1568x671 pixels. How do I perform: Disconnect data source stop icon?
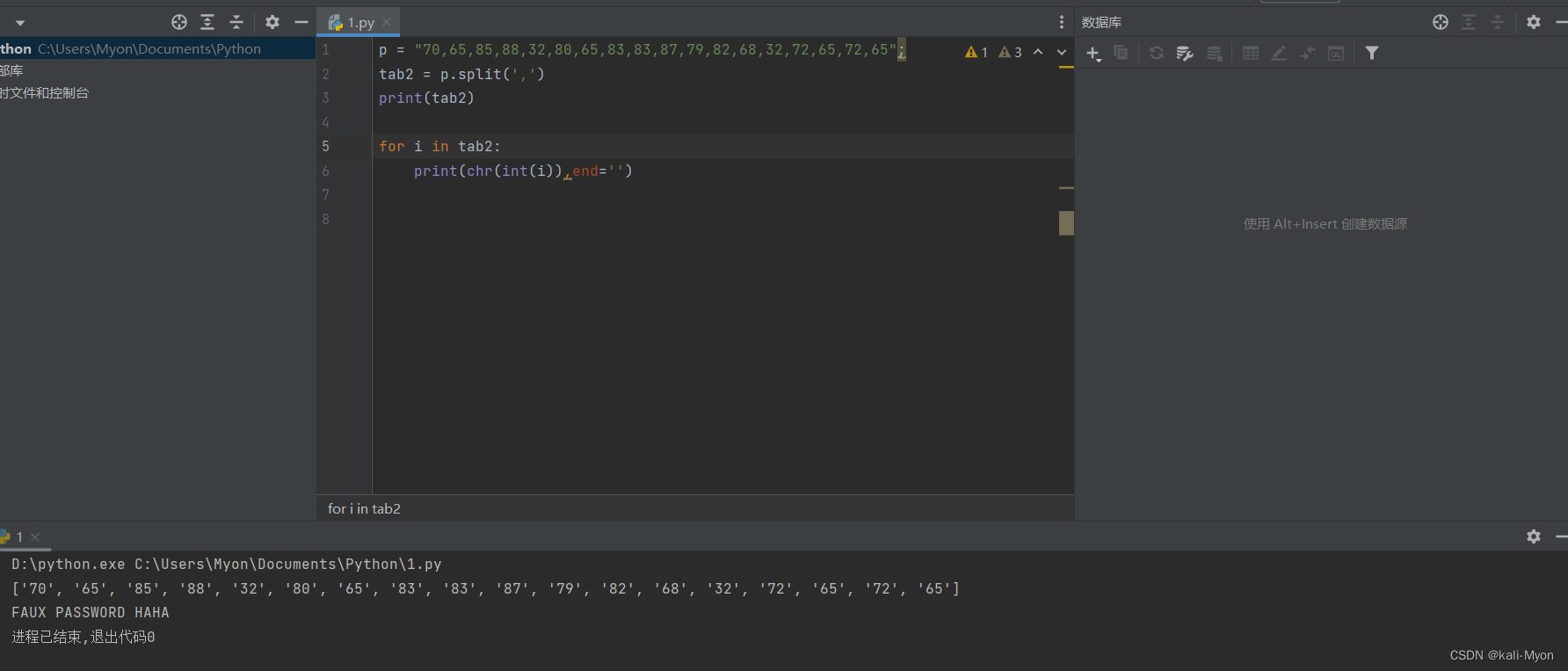[x=1215, y=54]
